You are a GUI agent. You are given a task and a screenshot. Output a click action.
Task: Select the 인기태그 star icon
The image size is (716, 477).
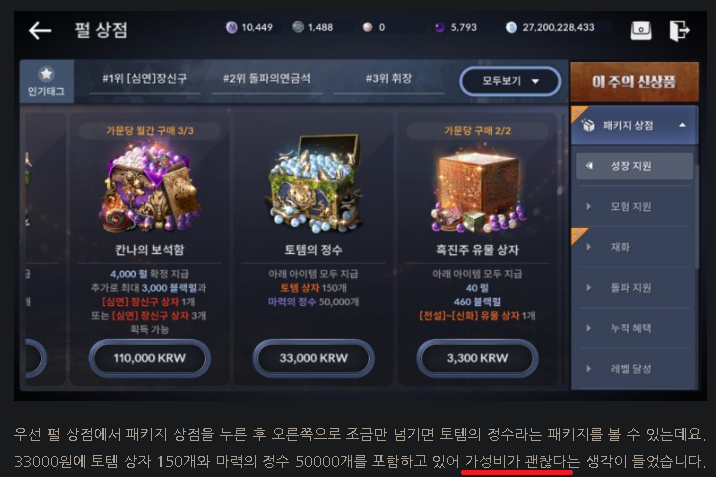46,74
